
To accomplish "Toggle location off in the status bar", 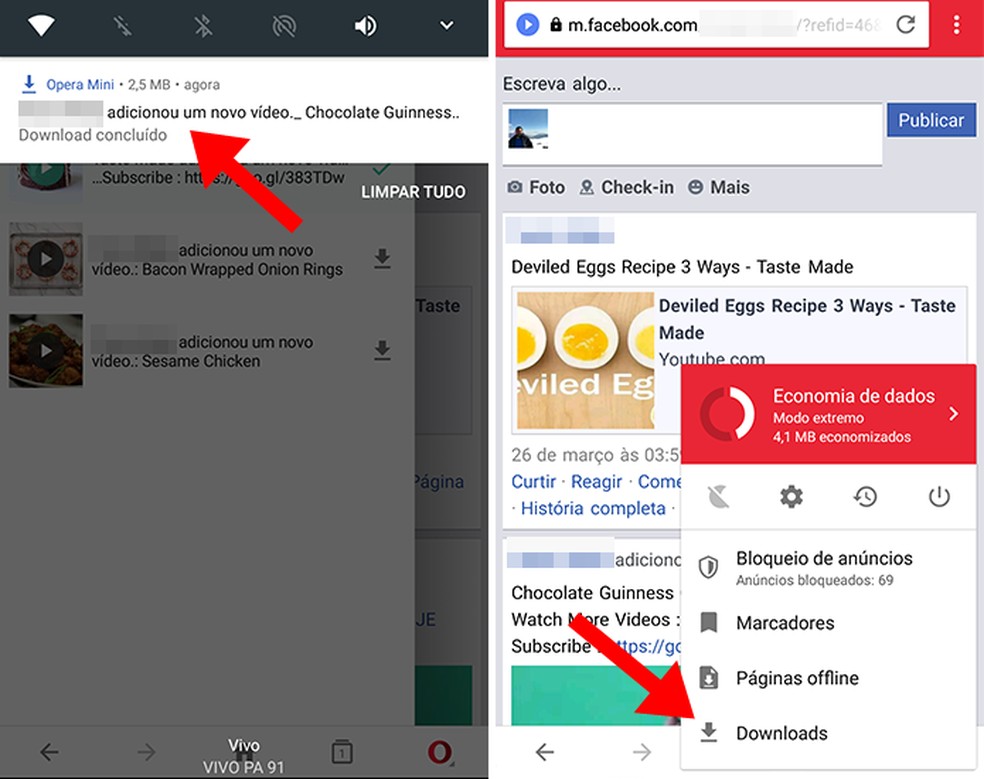I will (284, 27).
